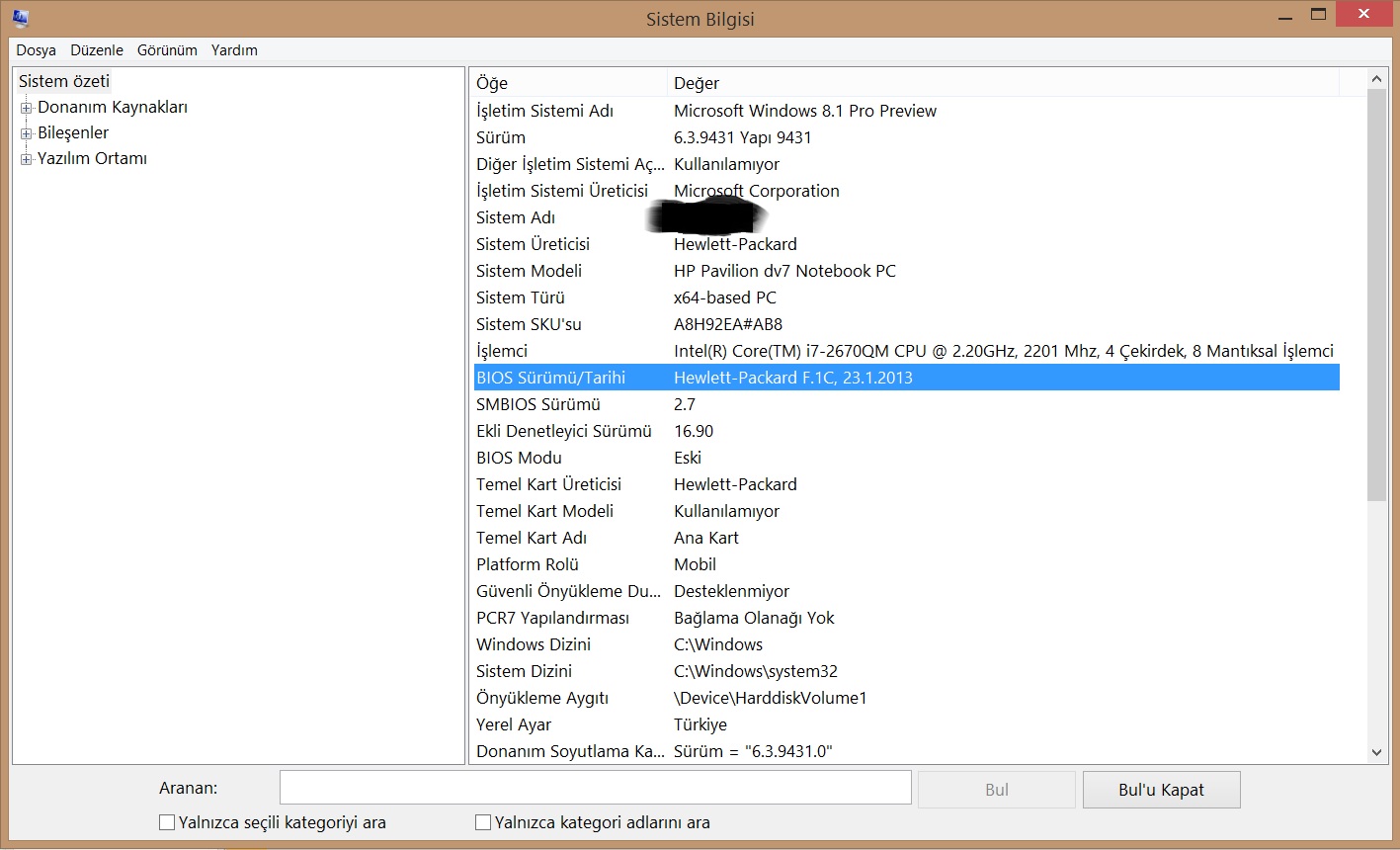
Task: Select the Temel Kart Modeli row
Action: [x=907, y=511]
